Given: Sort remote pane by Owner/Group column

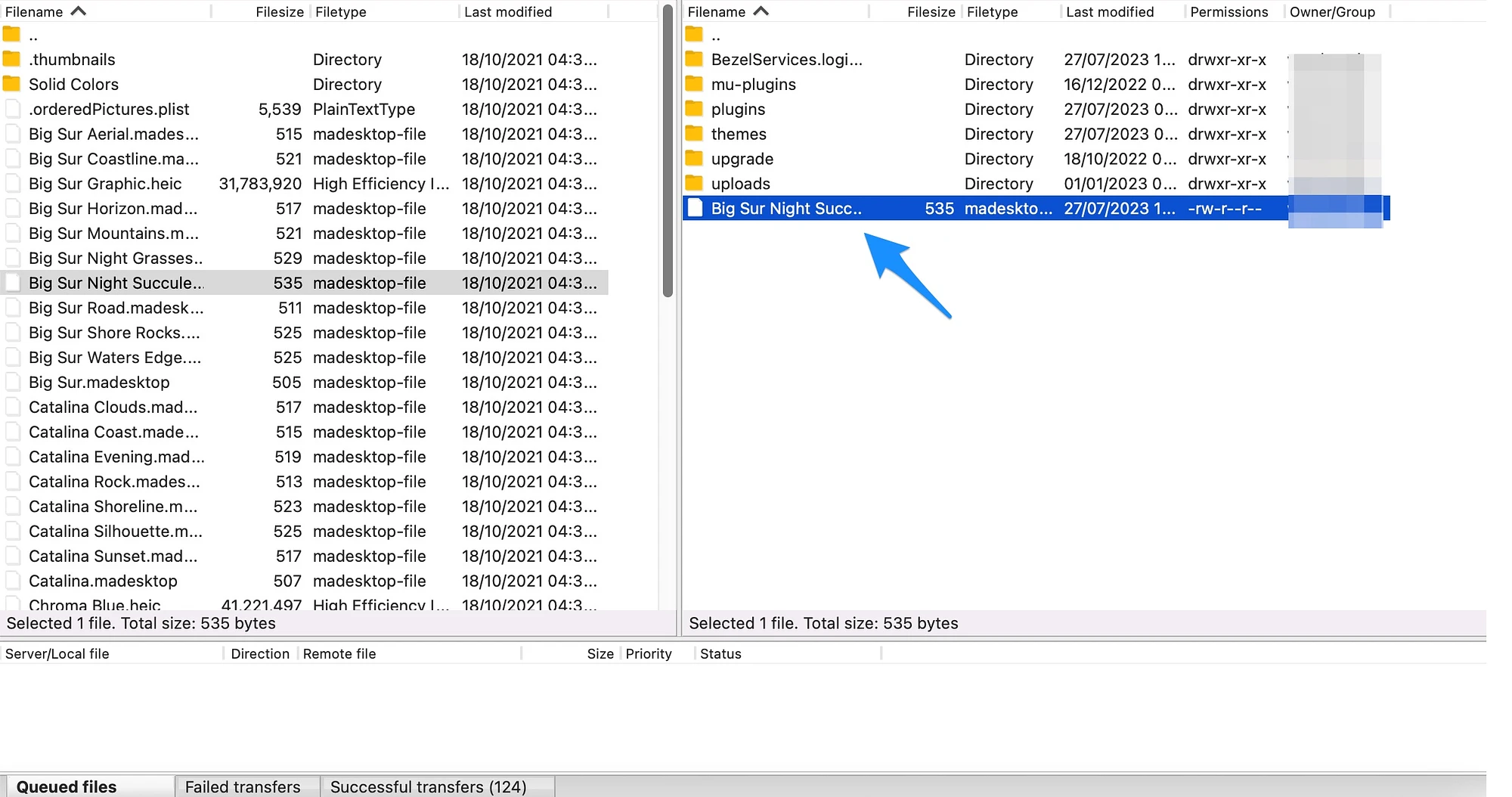Looking at the screenshot, I should pos(1337,11).
